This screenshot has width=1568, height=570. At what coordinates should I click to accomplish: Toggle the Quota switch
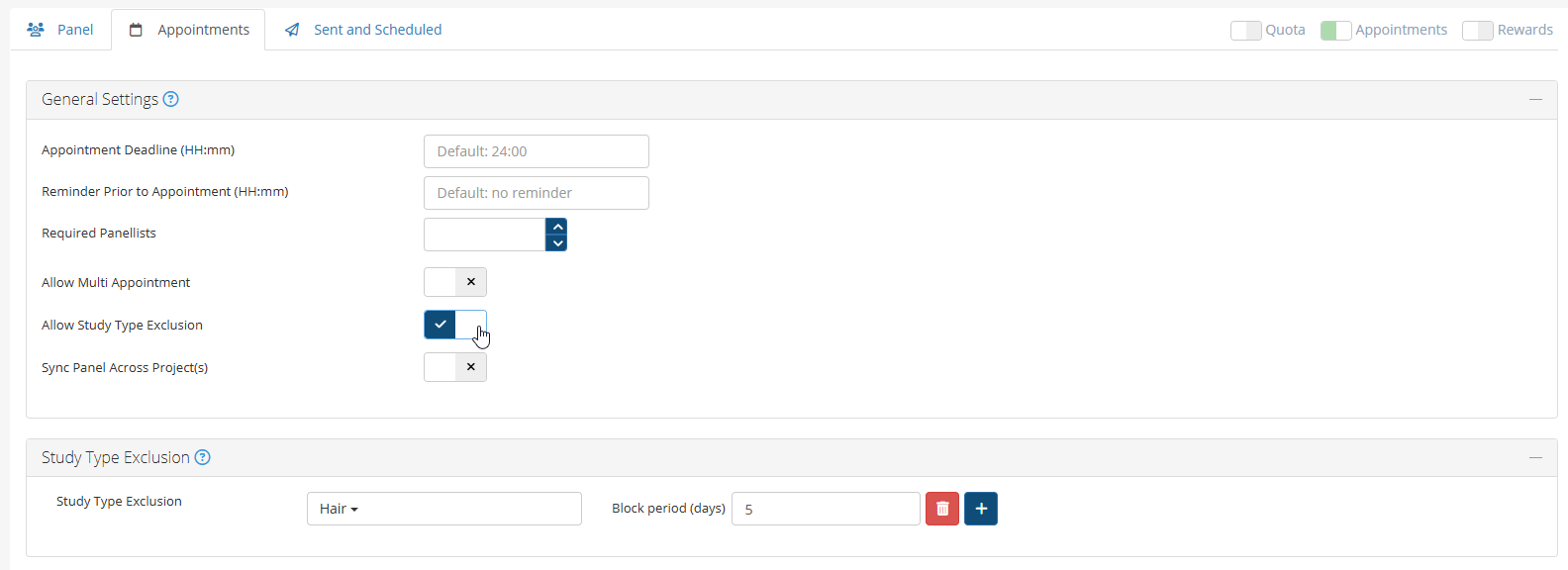pos(1246,30)
